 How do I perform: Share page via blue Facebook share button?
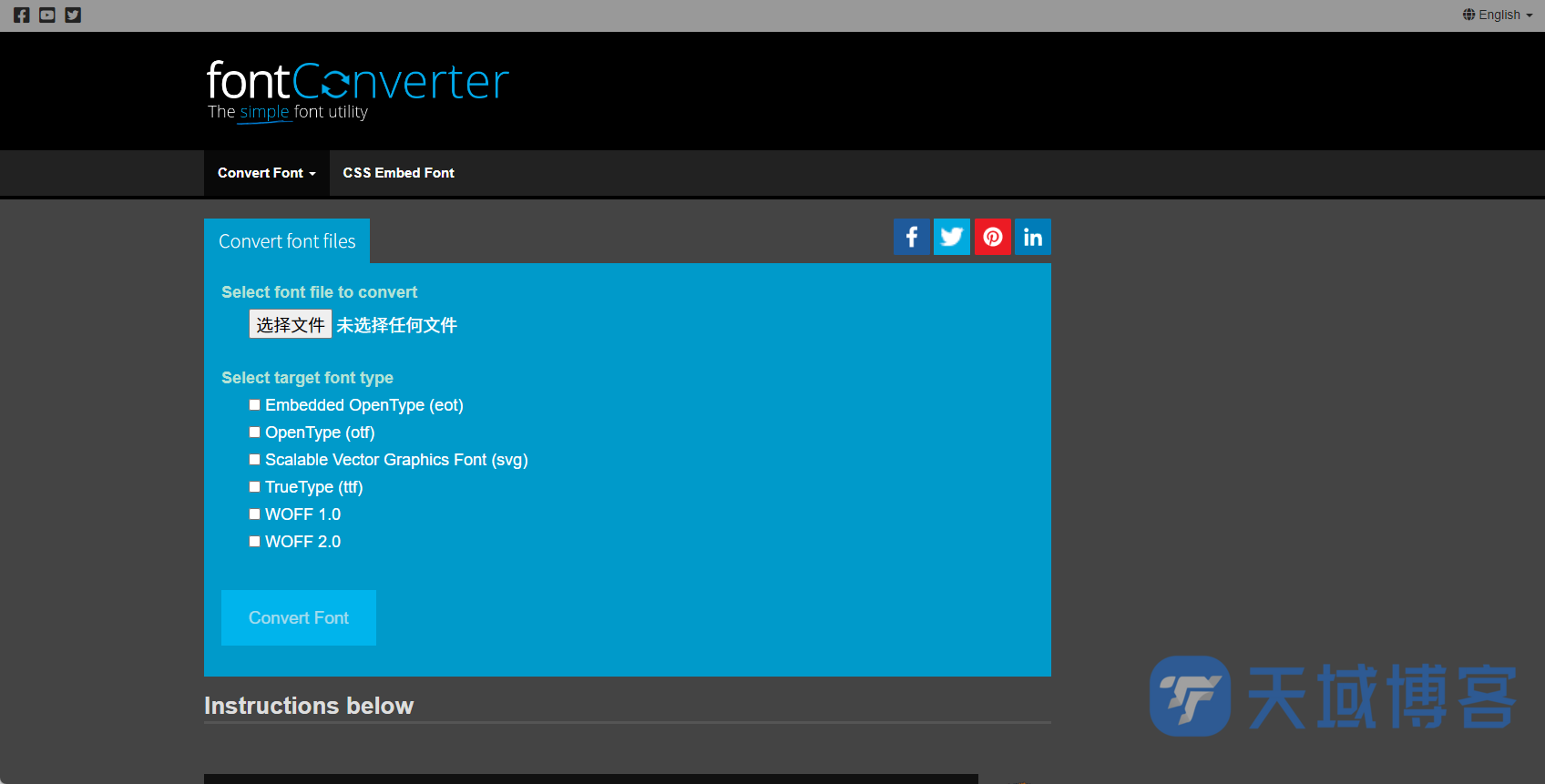(912, 237)
